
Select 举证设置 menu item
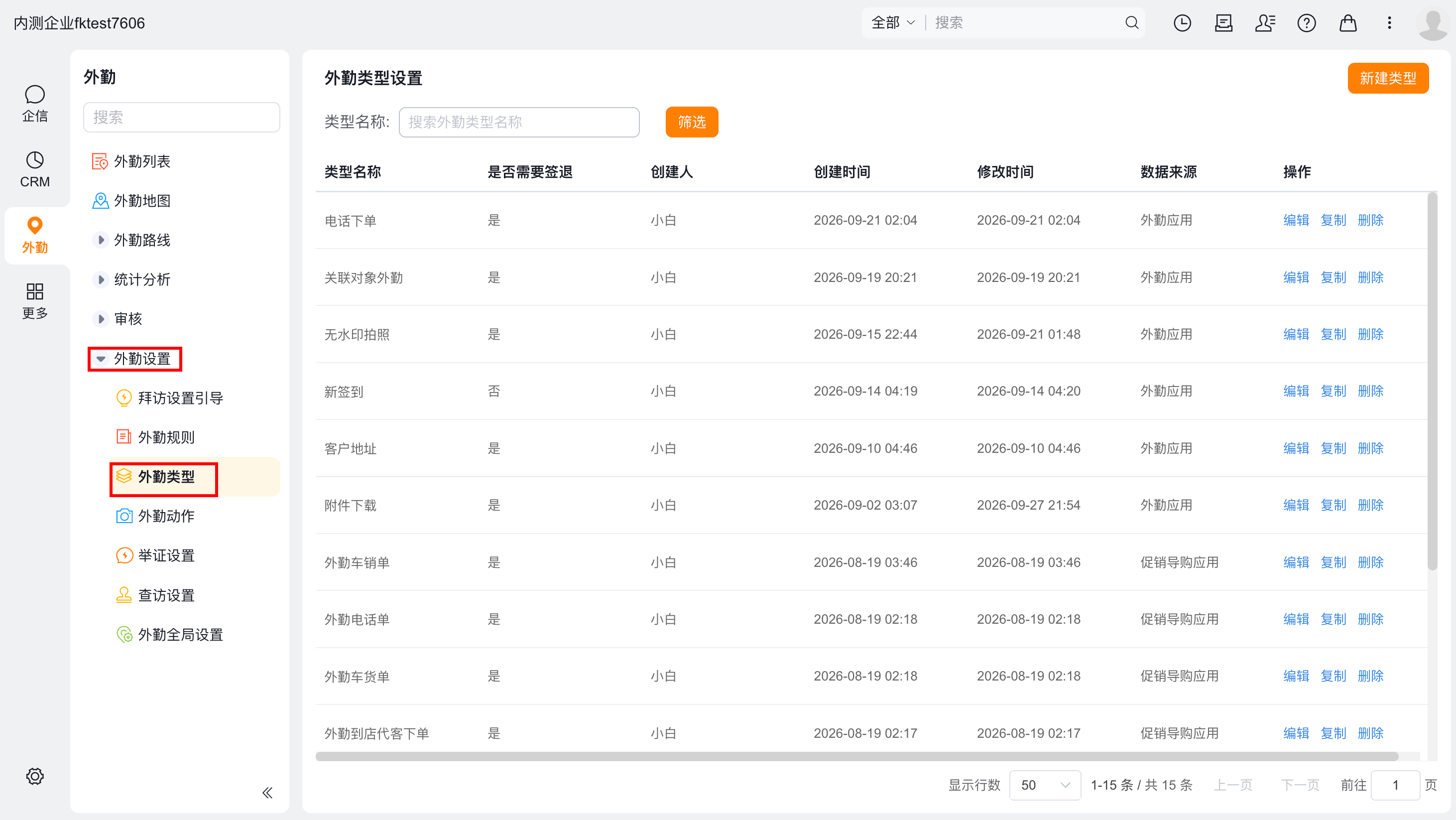pyautogui.click(x=155, y=555)
